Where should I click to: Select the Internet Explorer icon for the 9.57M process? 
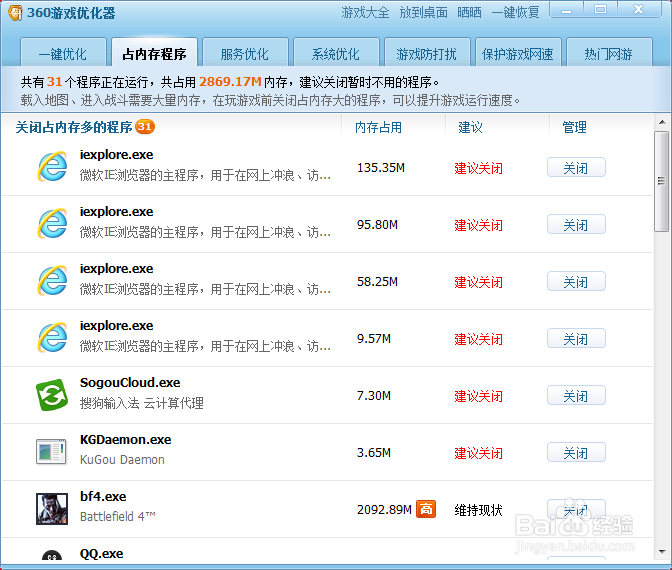pyautogui.click(x=52, y=337)
